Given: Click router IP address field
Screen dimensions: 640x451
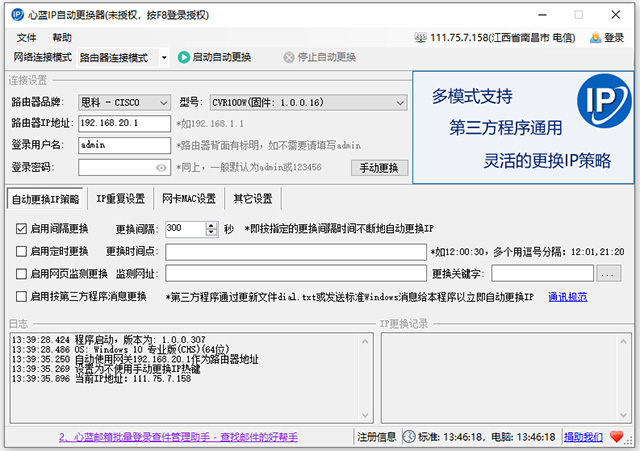Looking at the screenshot, I should (x=124, y=123).
